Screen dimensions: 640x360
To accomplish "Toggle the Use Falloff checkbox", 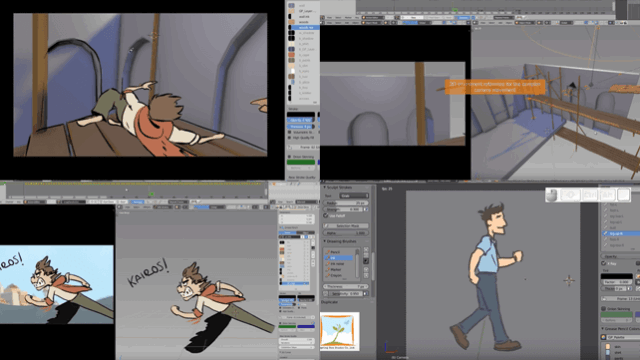I will tap(326, 216).
